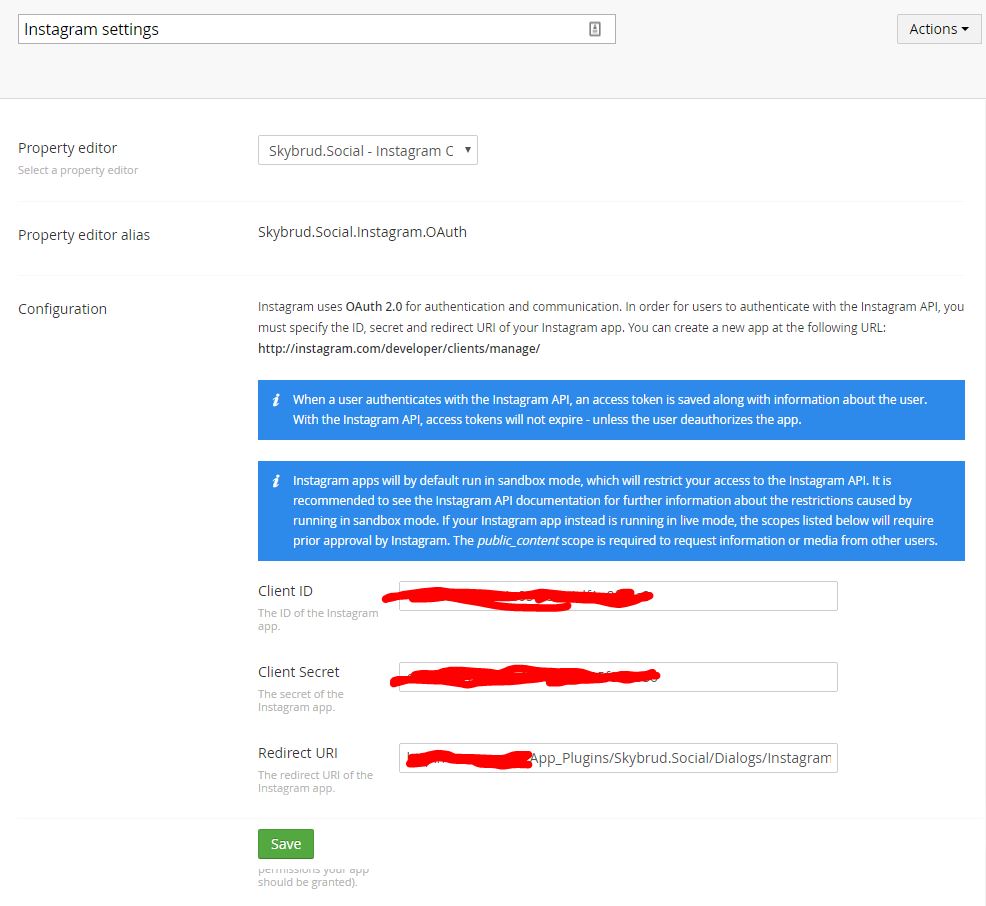Focus the Redirect URI input field
The height and width of the screenshot is (906, 986).
pos(618,758)
